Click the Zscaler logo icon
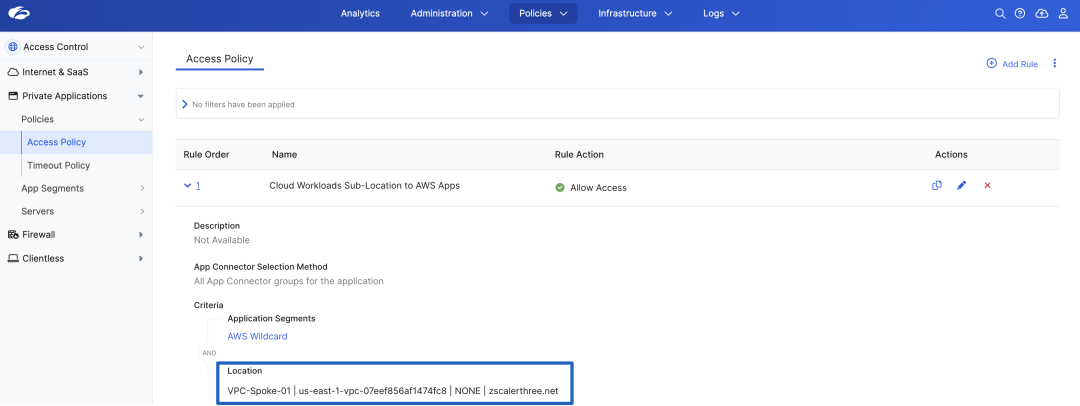The width and height of the screenshot is (1080, 406). point(18,14)
